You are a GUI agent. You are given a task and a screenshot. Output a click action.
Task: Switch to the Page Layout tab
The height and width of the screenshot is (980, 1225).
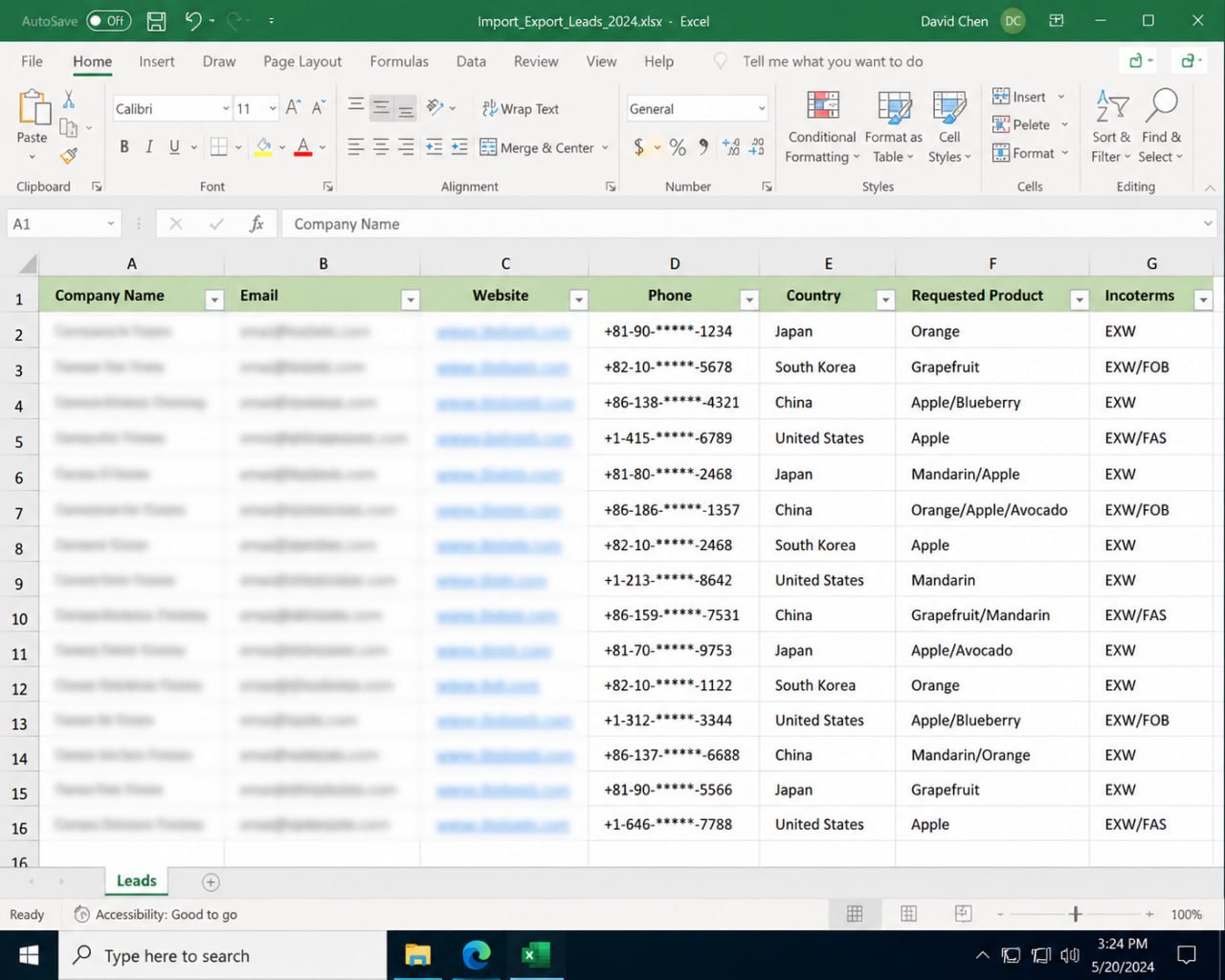(302, 61)
